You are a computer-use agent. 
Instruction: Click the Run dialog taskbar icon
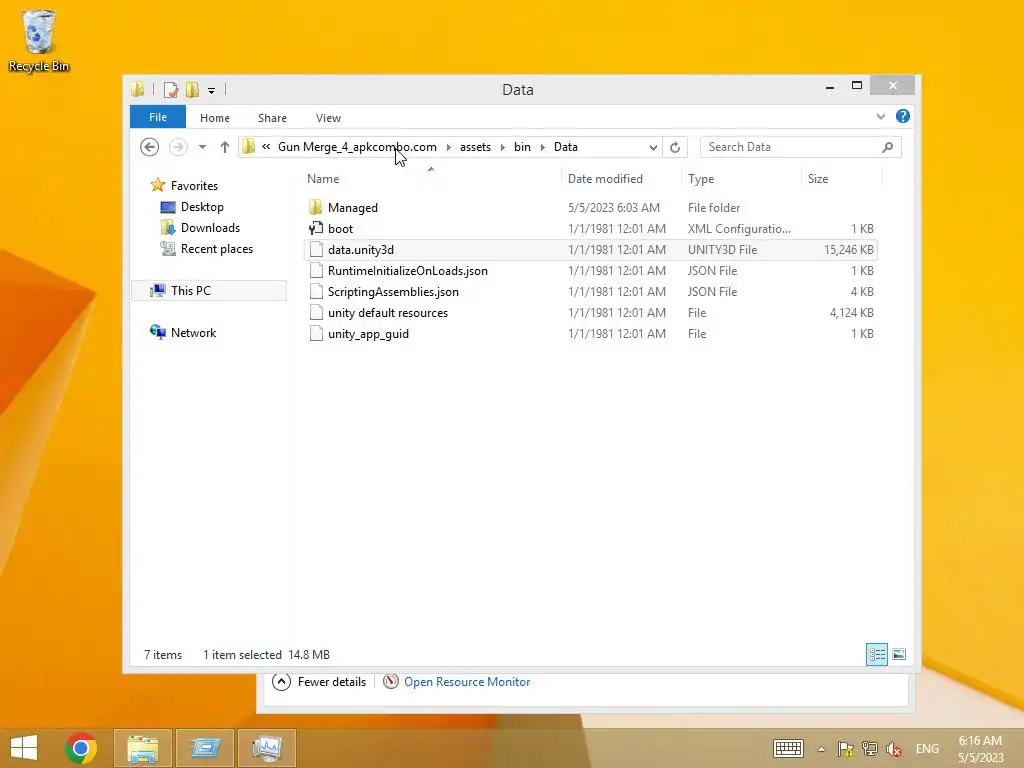point(204,748)
